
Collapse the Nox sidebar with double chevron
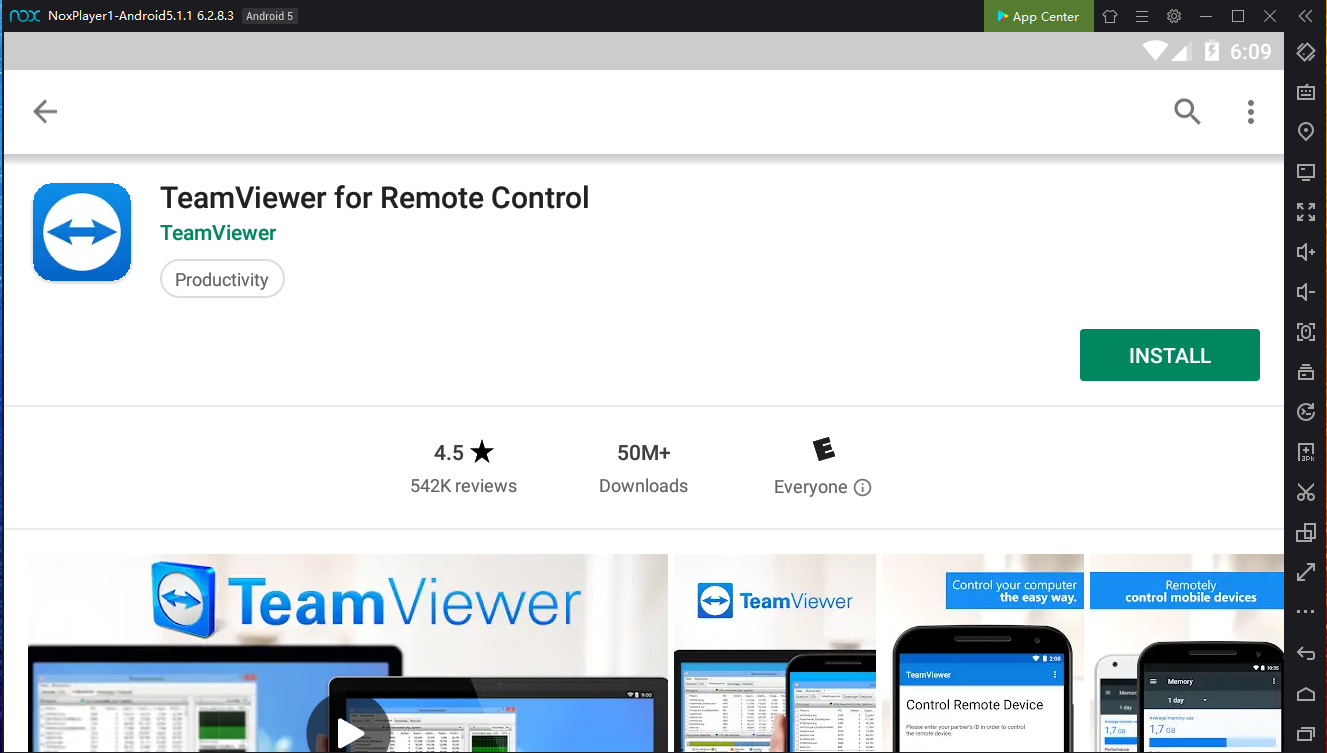click(x=1304, y=16)
